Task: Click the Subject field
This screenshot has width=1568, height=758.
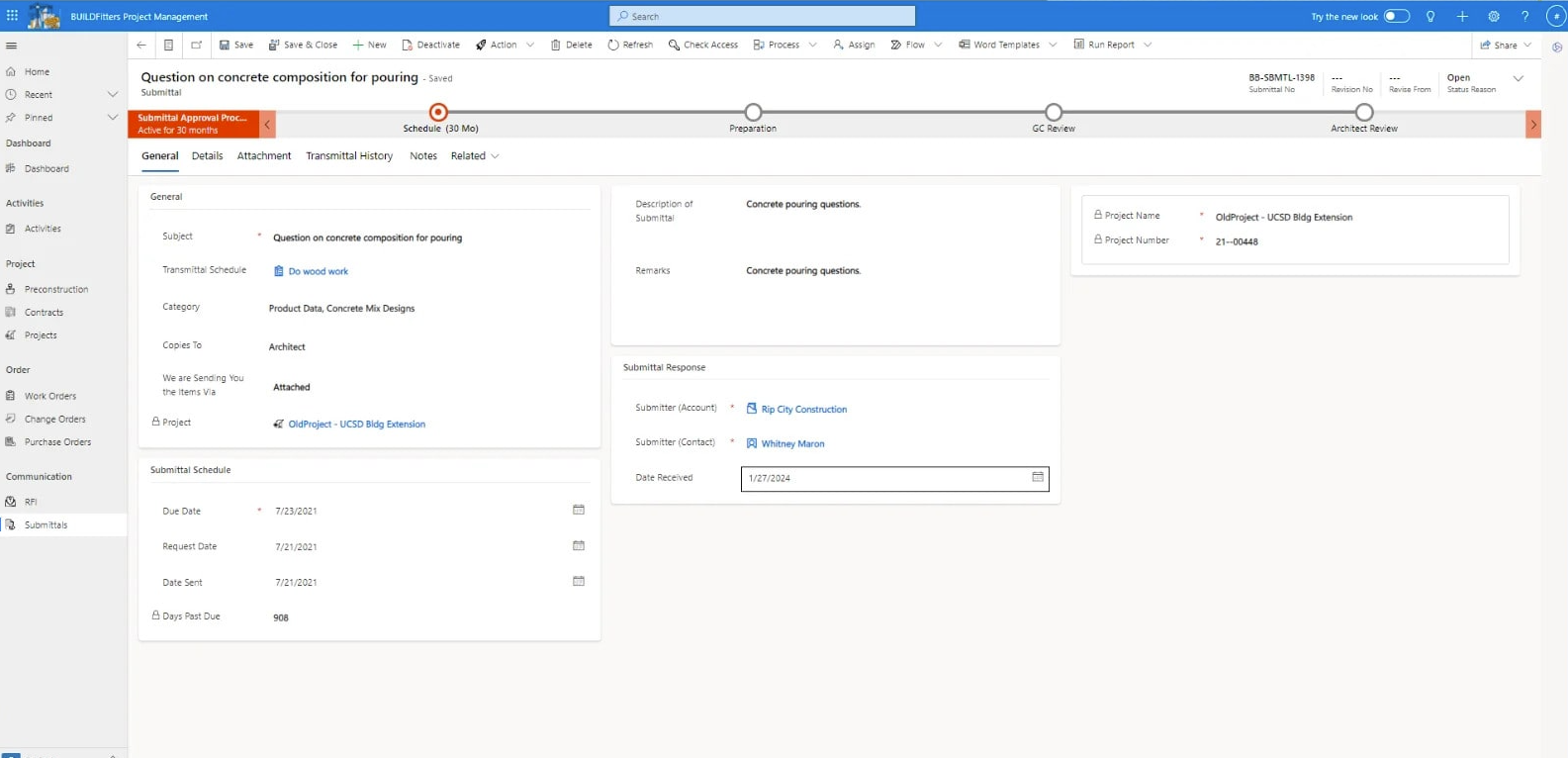Action: click(427, 237)
